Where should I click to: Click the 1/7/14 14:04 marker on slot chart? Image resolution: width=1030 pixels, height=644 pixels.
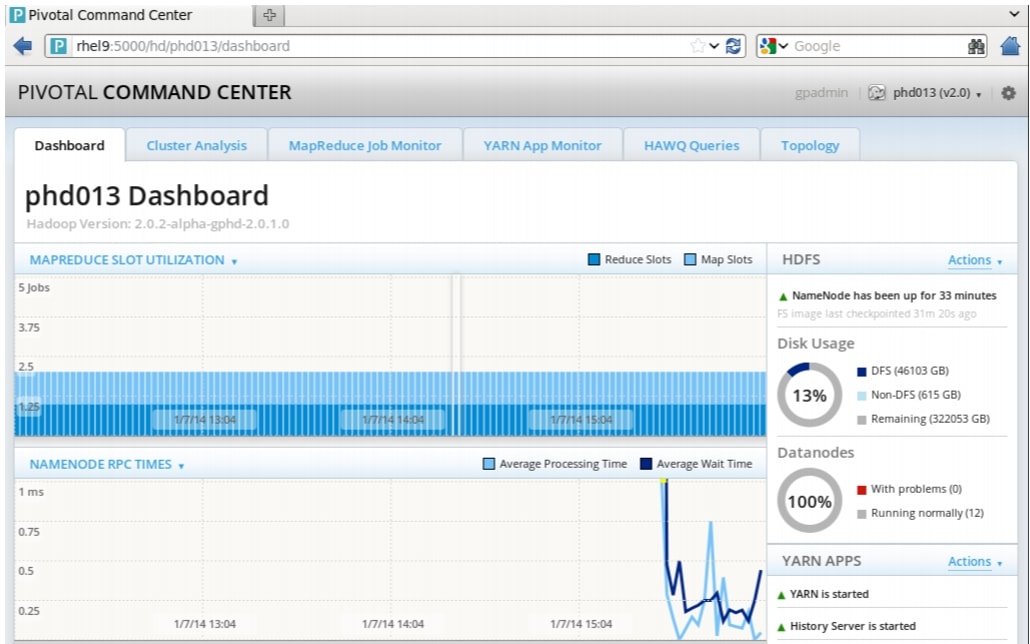click(393, 419)
